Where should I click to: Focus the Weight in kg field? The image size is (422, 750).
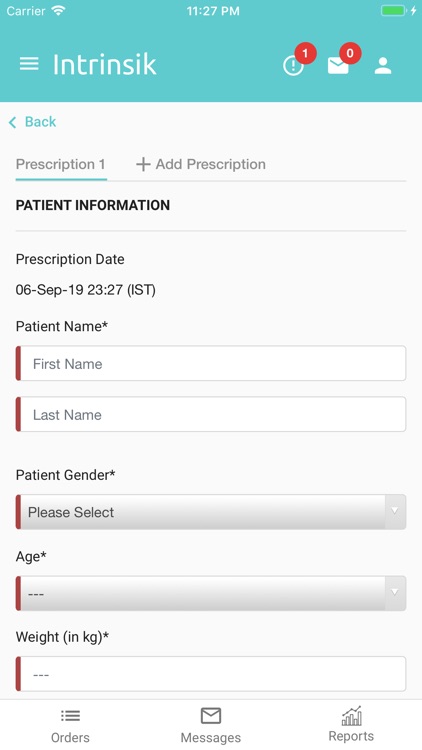point(211,673)
